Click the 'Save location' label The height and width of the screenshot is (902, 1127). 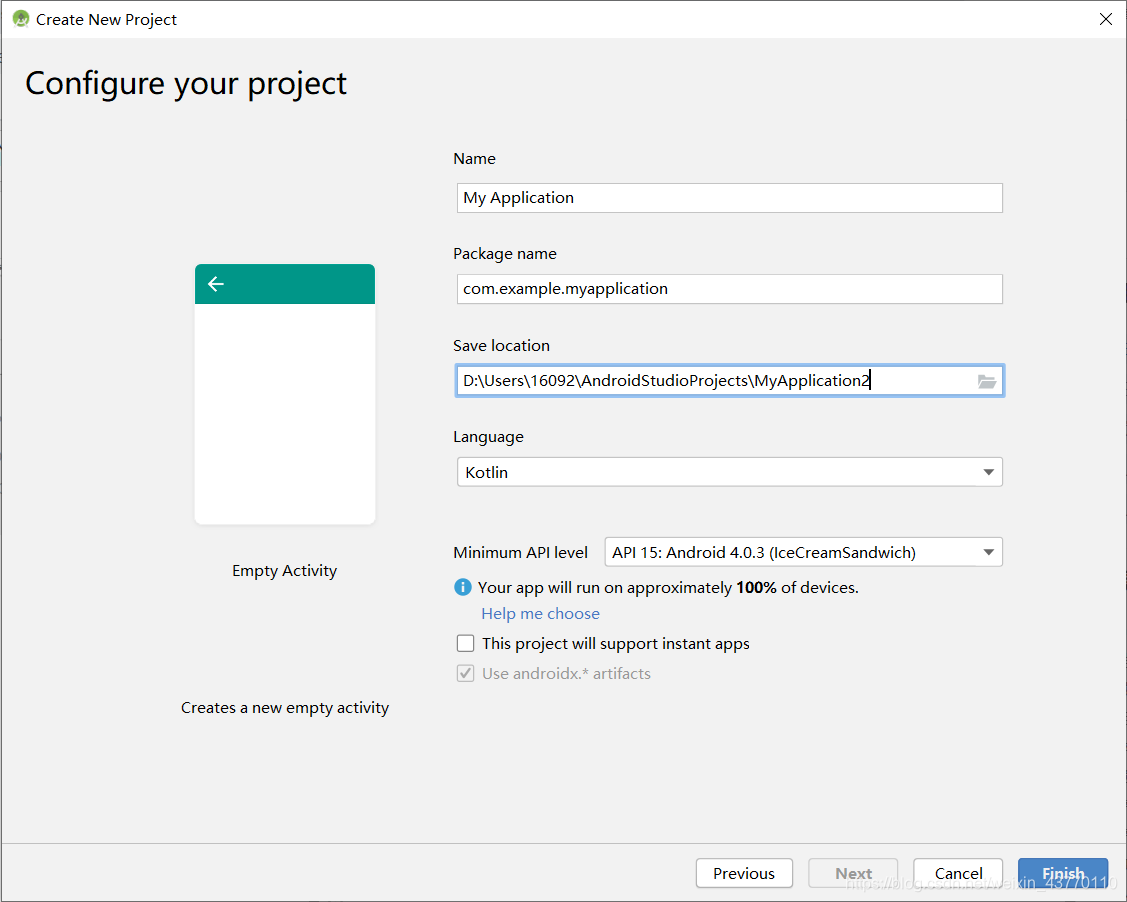(x=502, y=346)
